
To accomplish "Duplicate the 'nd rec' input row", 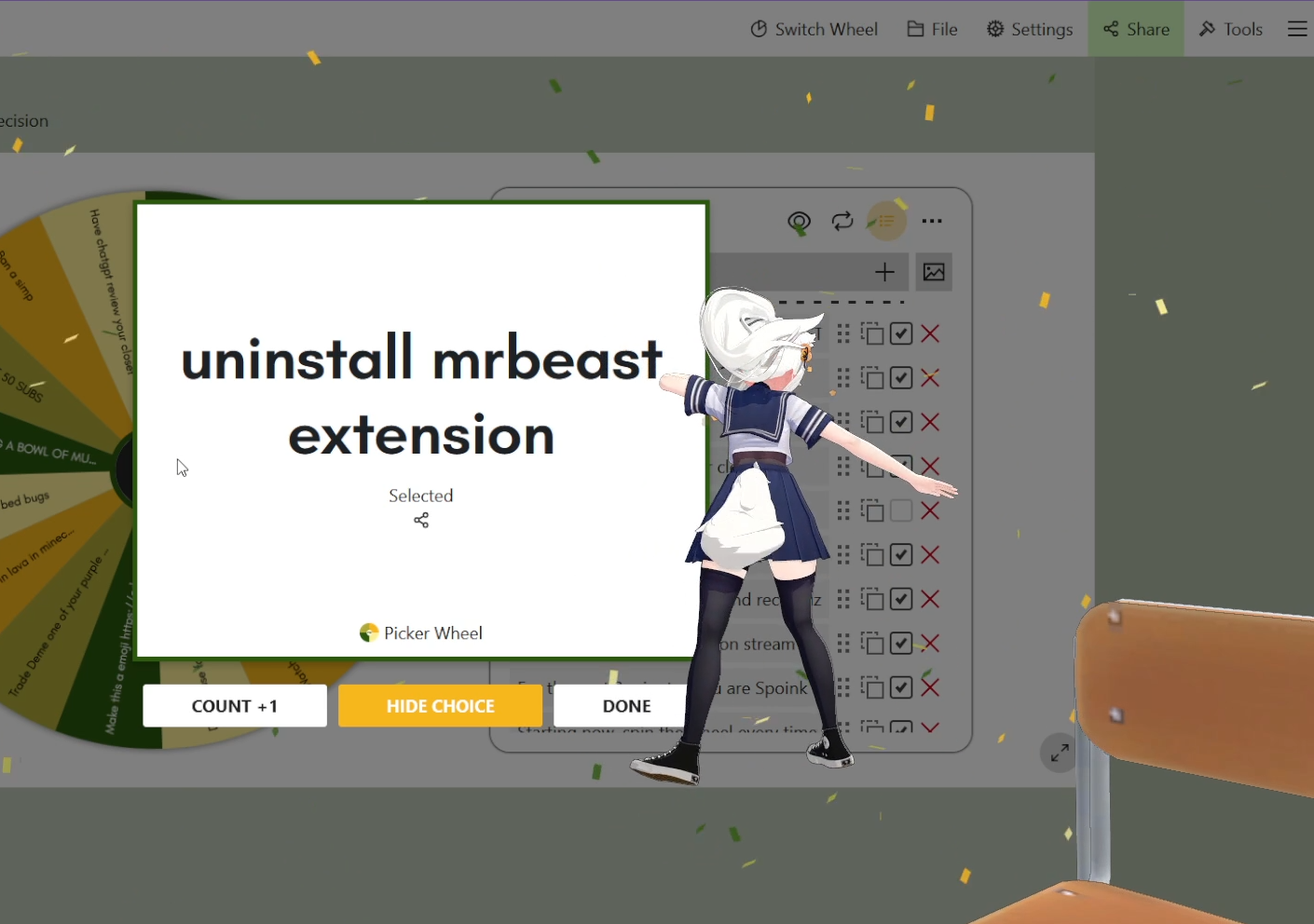I will [872, 599].
